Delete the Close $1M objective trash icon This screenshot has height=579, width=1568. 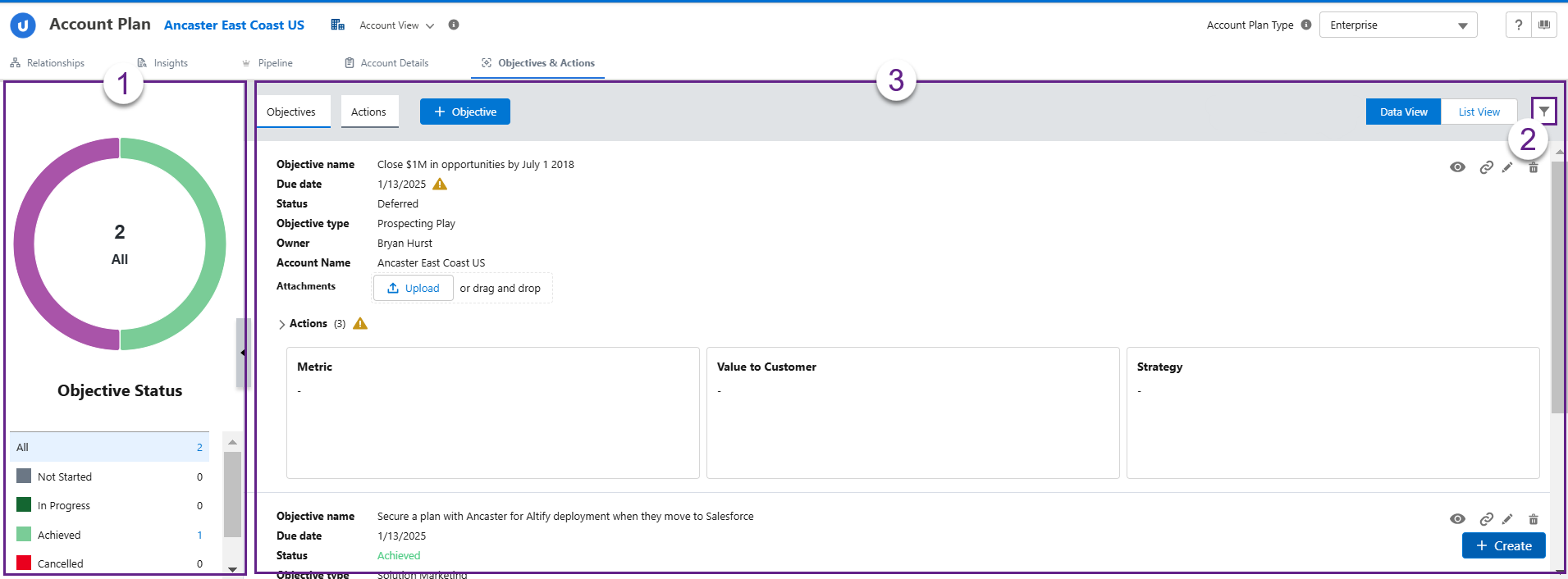[x=1533, y=167]
